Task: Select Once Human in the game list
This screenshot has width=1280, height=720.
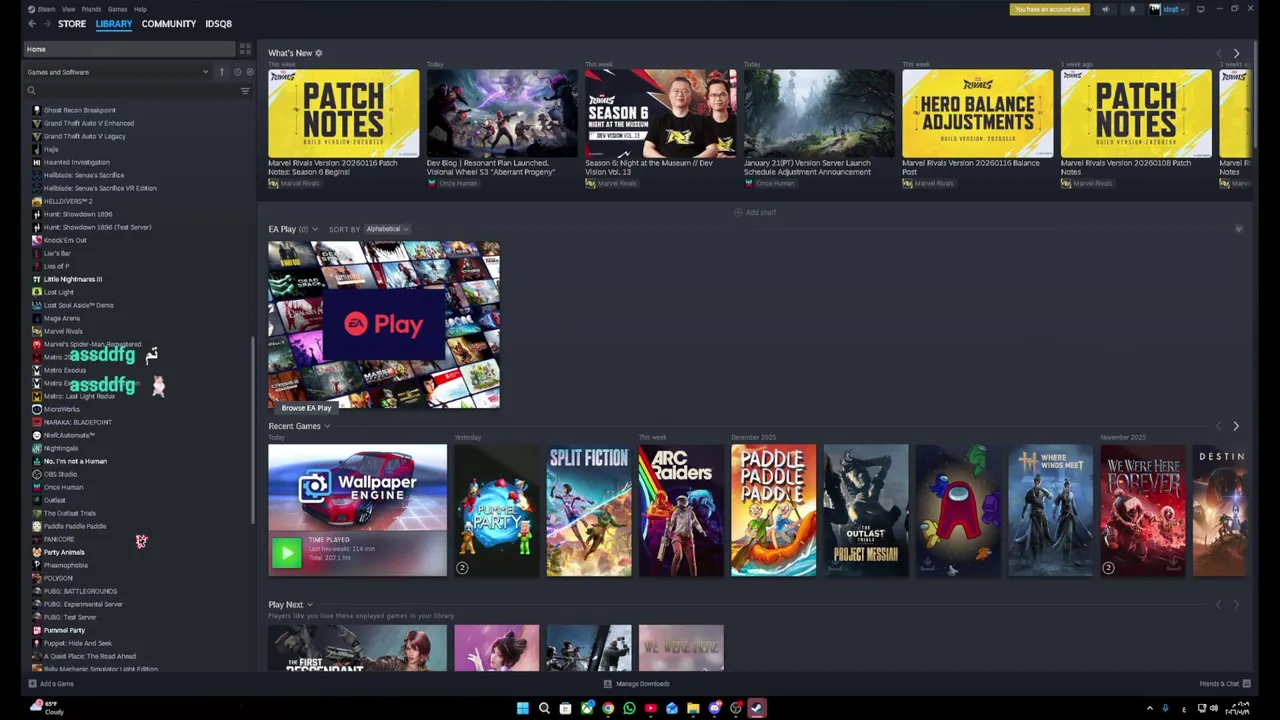Action: click(x=62, y=487)
